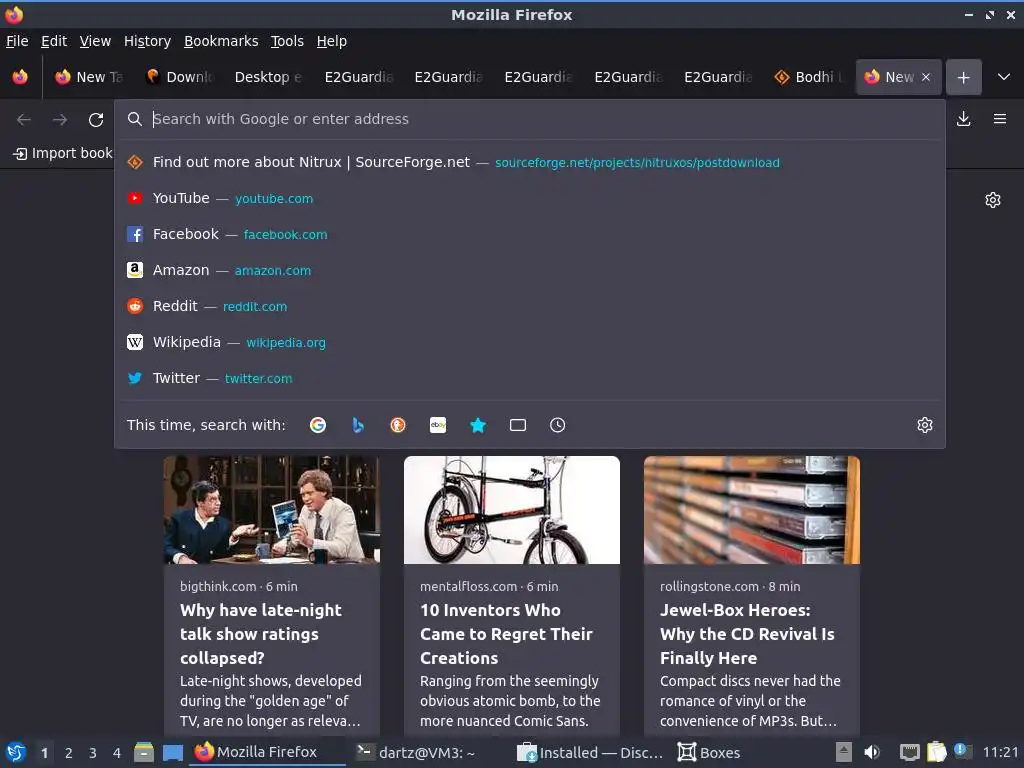
Task: Switch to the Download tab
Action: coord(179,77)
